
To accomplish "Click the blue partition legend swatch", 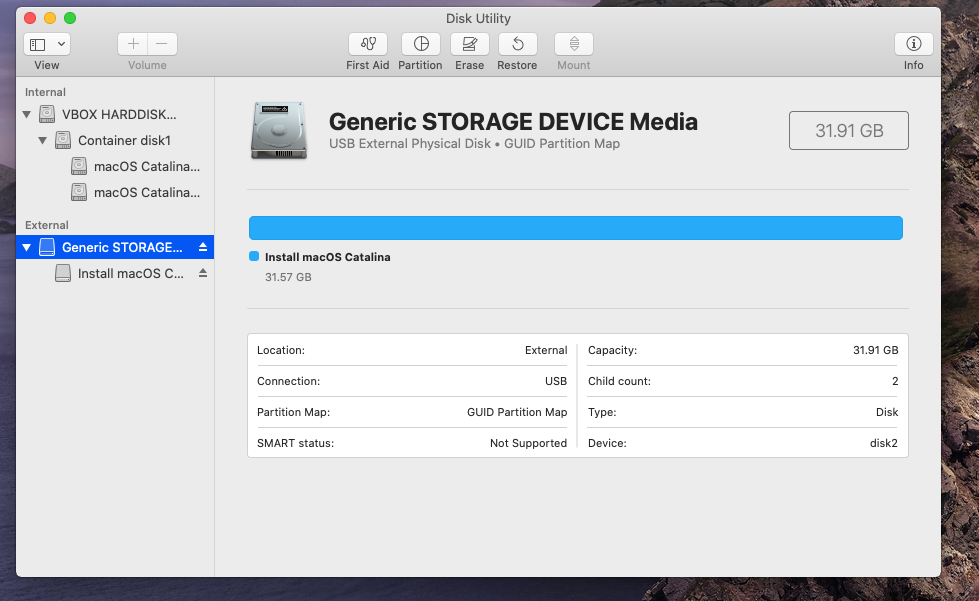I will point(254,257).
